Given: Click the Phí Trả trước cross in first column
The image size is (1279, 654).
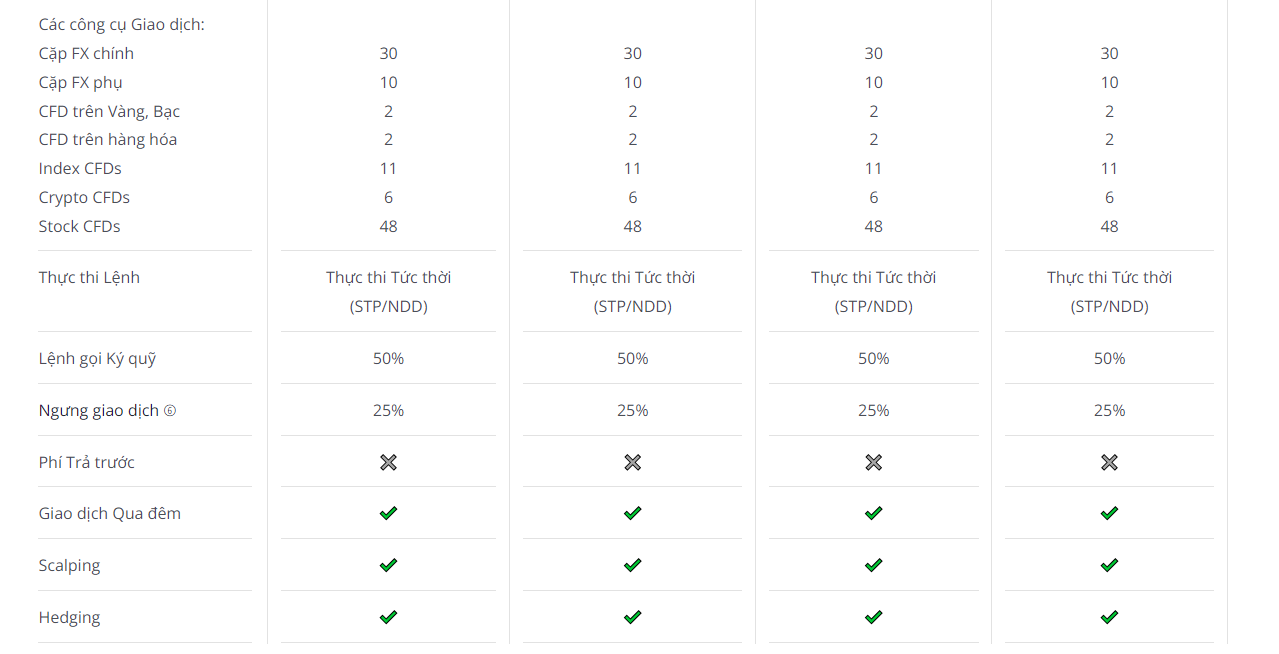Looking at the screenshot, I should point(388,462).
